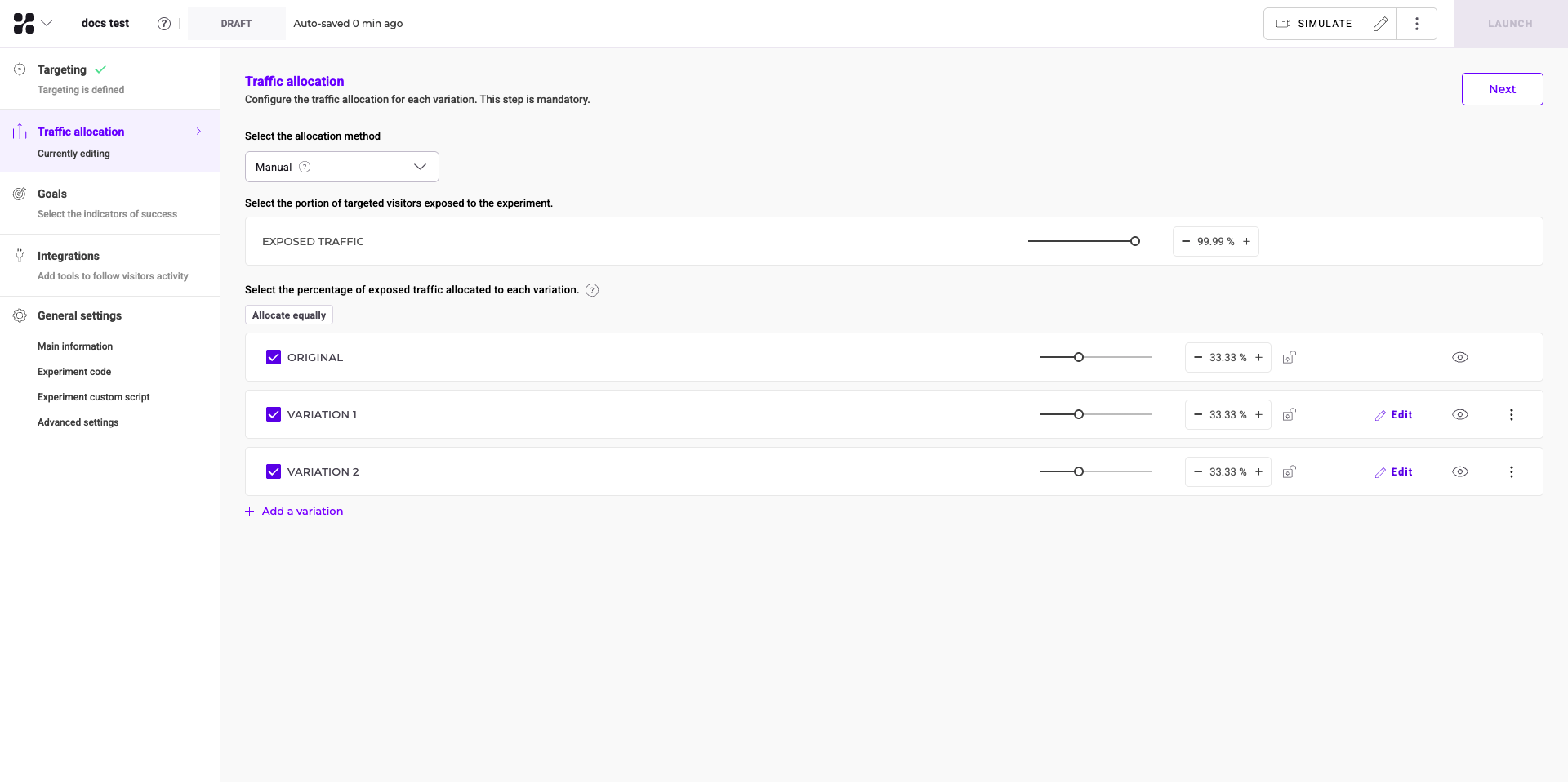The width and height of the screenshot is (1568, 782).
Task: Click the lock icon on Original row
Action: (x=1289, y=357)
